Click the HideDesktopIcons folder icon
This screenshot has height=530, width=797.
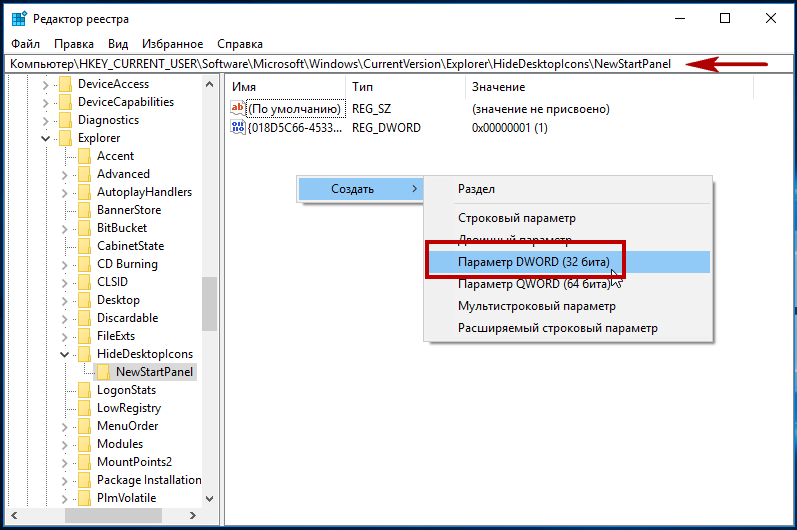tap(84, 354)
